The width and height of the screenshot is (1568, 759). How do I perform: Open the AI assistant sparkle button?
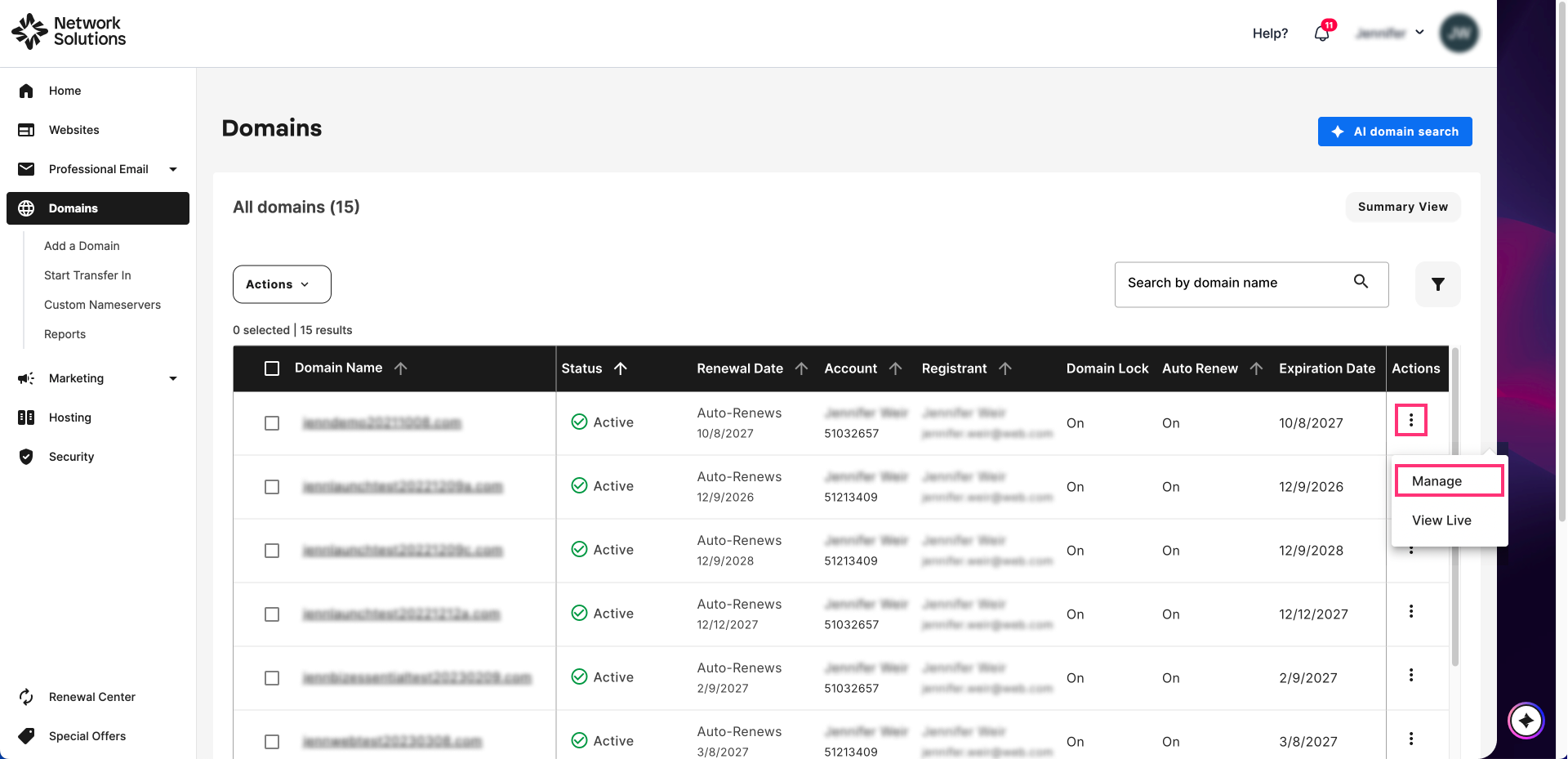click(x=1526, y=721)
